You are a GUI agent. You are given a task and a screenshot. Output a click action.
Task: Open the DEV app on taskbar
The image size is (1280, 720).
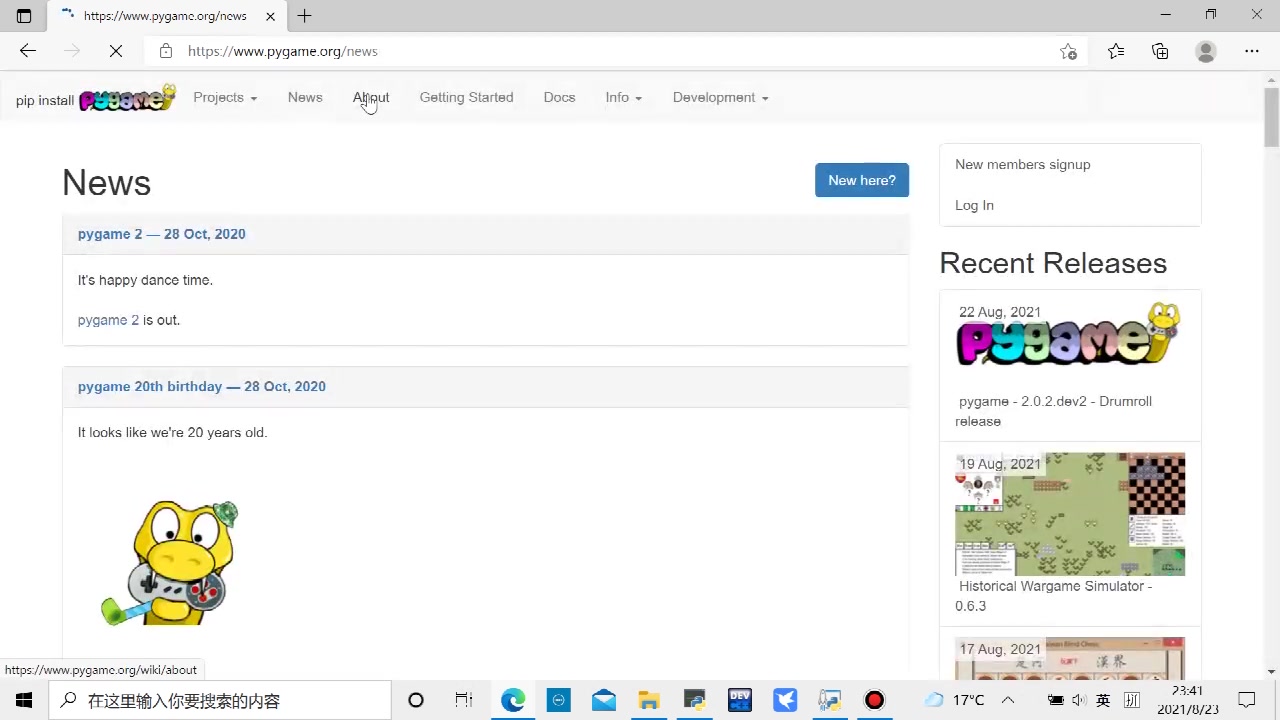(x=740, y=700)
